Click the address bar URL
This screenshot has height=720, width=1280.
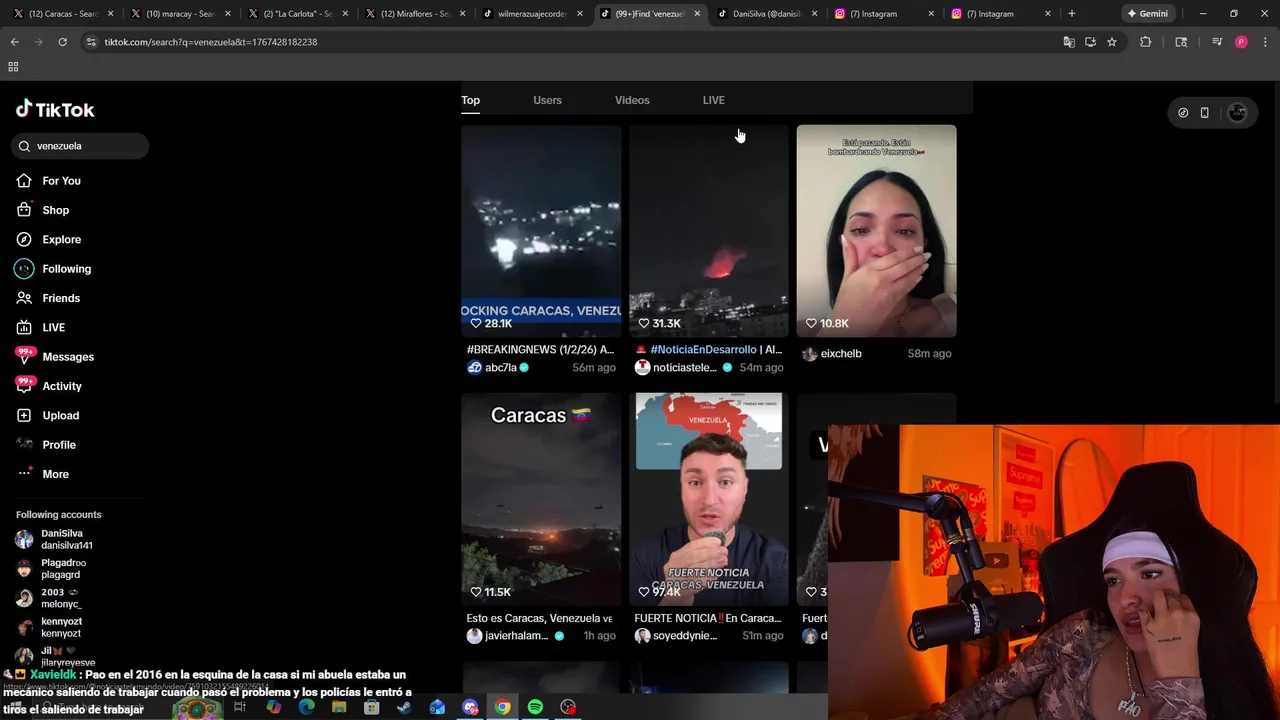211,42
